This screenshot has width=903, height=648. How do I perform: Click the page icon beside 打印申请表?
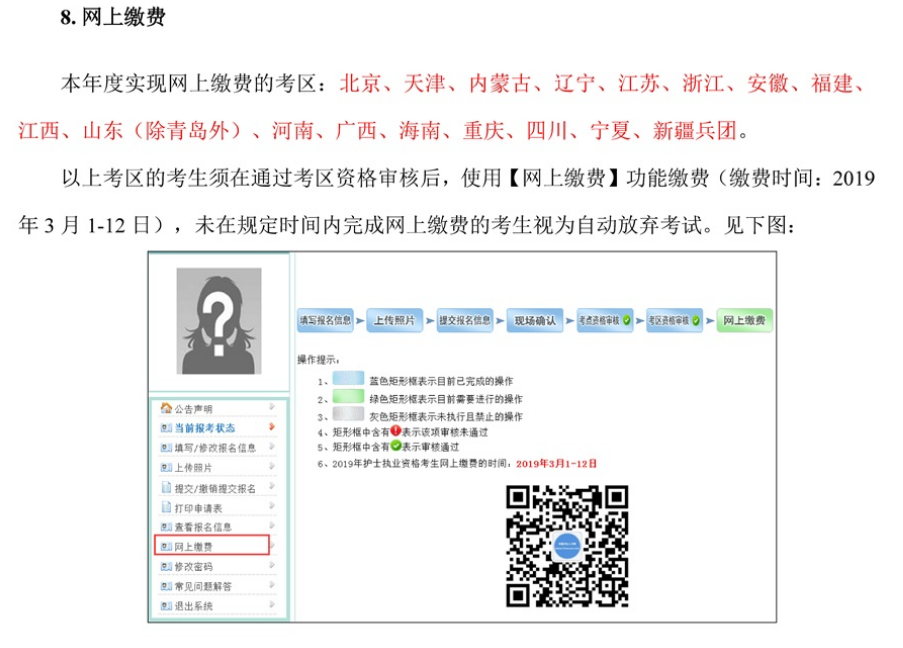click(167, 507)
